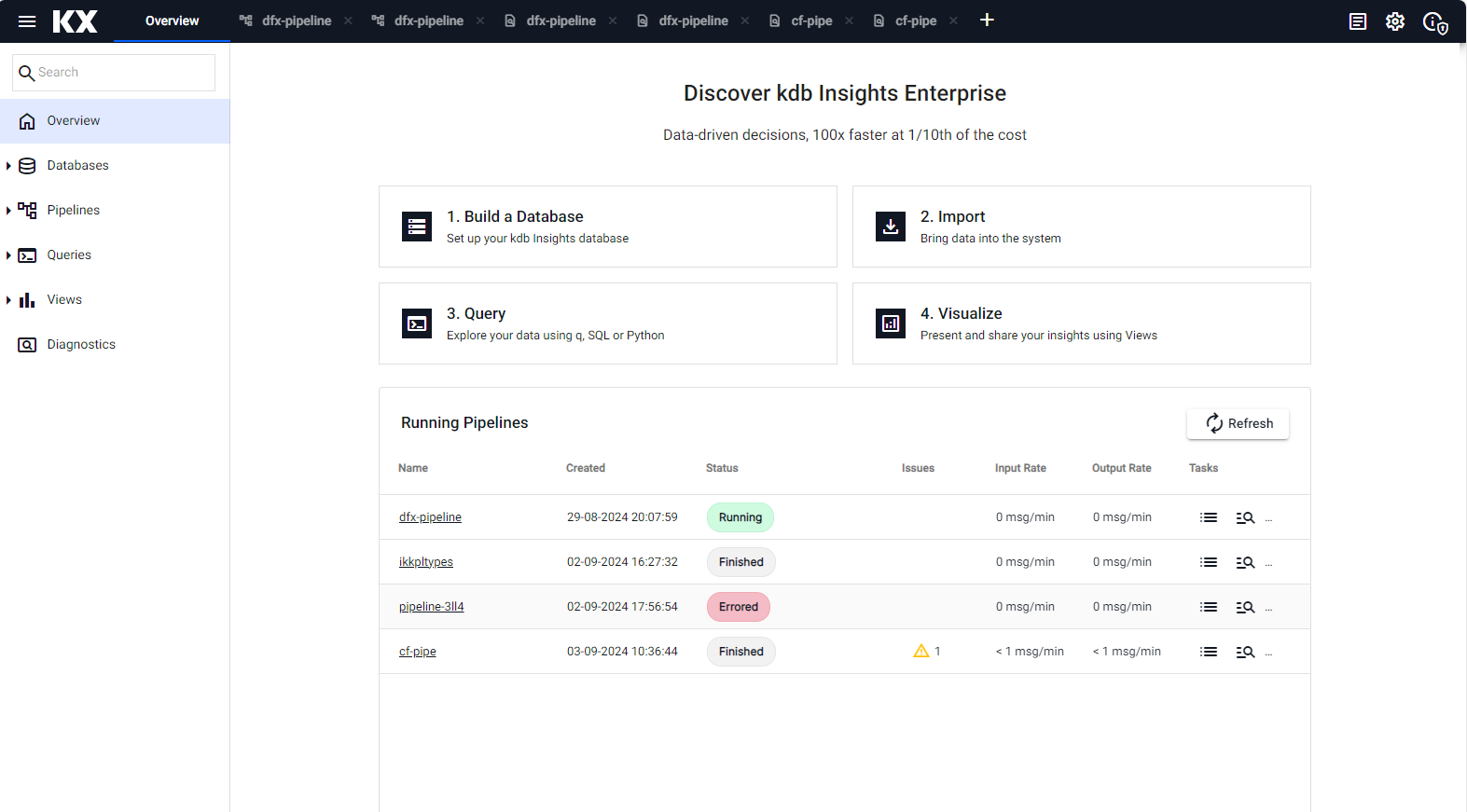Click the Errored status badge
The width and height of the screenshot is (1467, 812).
tap(739, 607)
